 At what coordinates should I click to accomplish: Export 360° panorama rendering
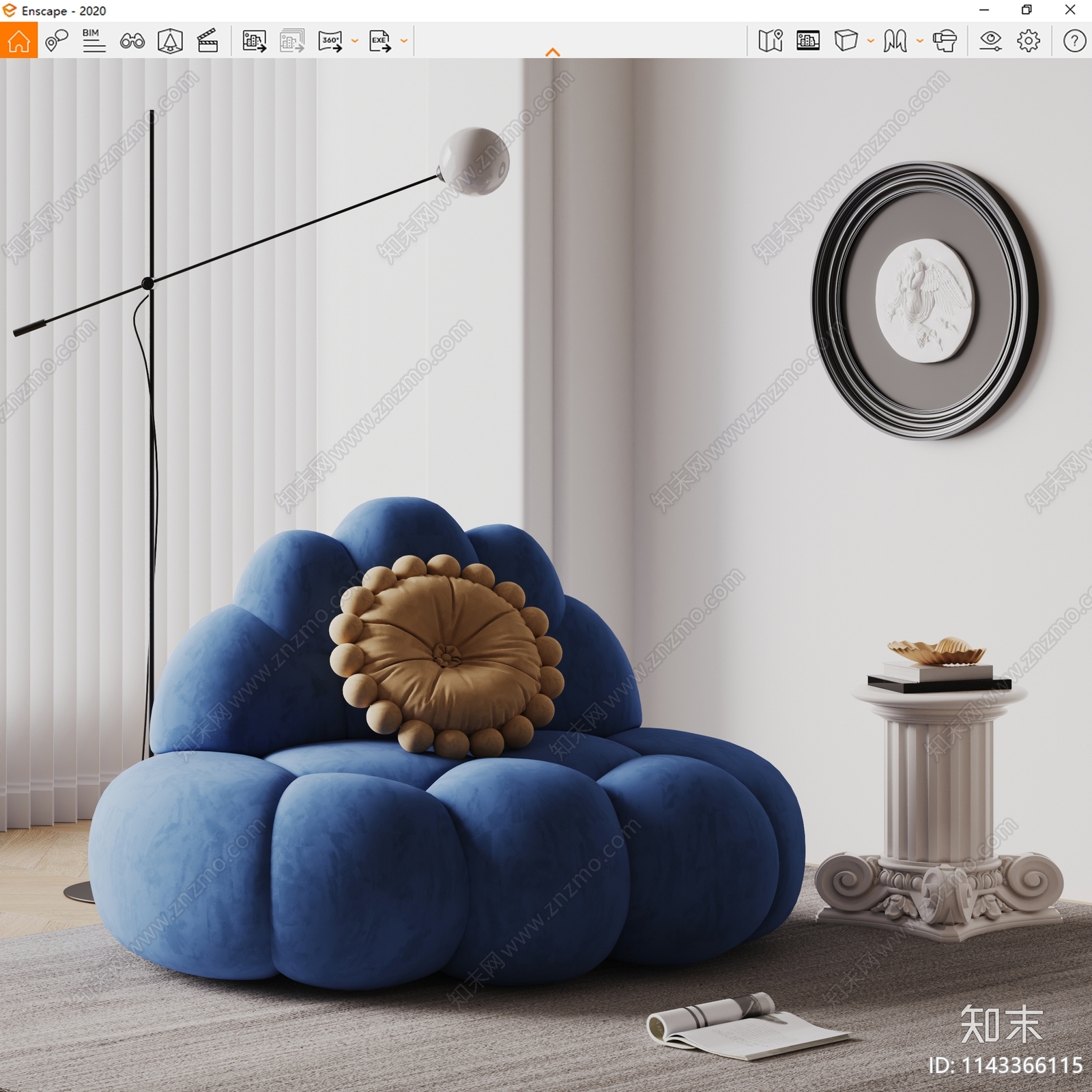click(x=330, y=41)
